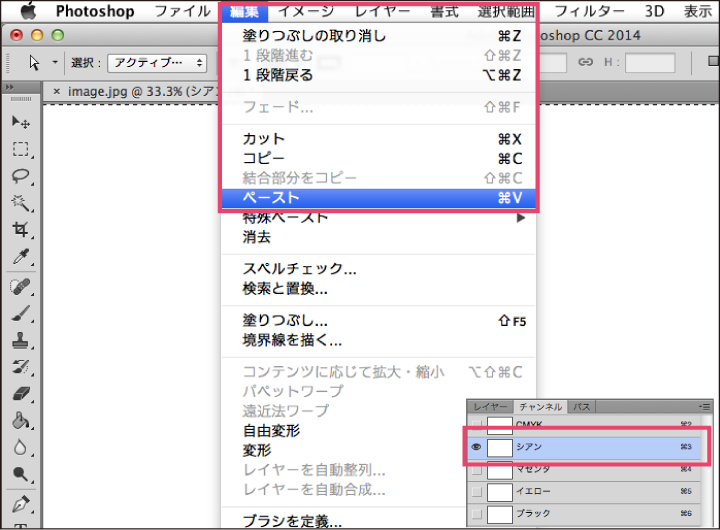
Task: Select the Lasso tool
Action: 21,176
